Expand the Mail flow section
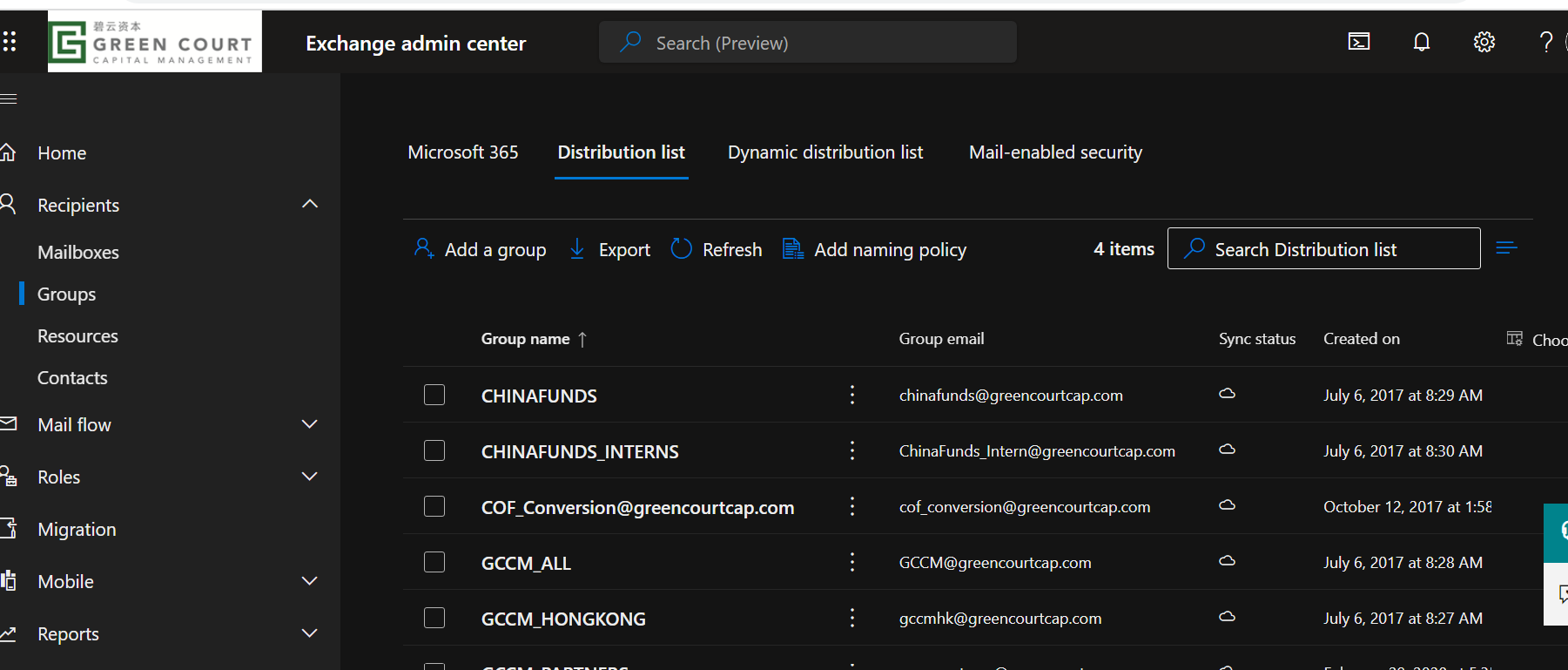Screen dimensions: 1568x670 click(x=309, y=424)
